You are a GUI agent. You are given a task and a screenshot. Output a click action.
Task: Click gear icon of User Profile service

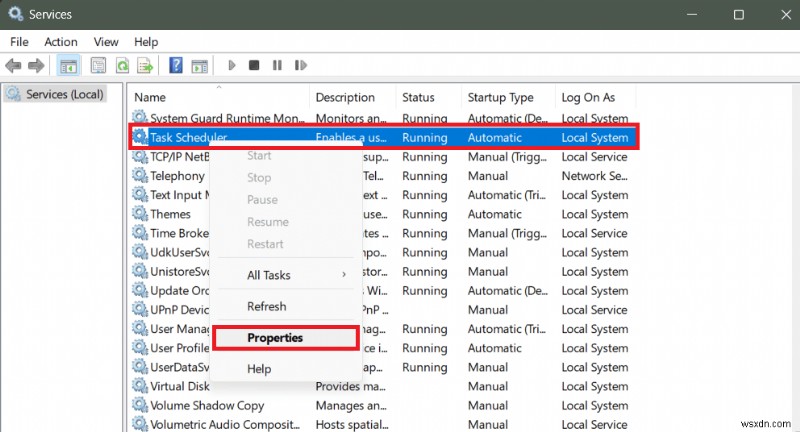(140, 347)
